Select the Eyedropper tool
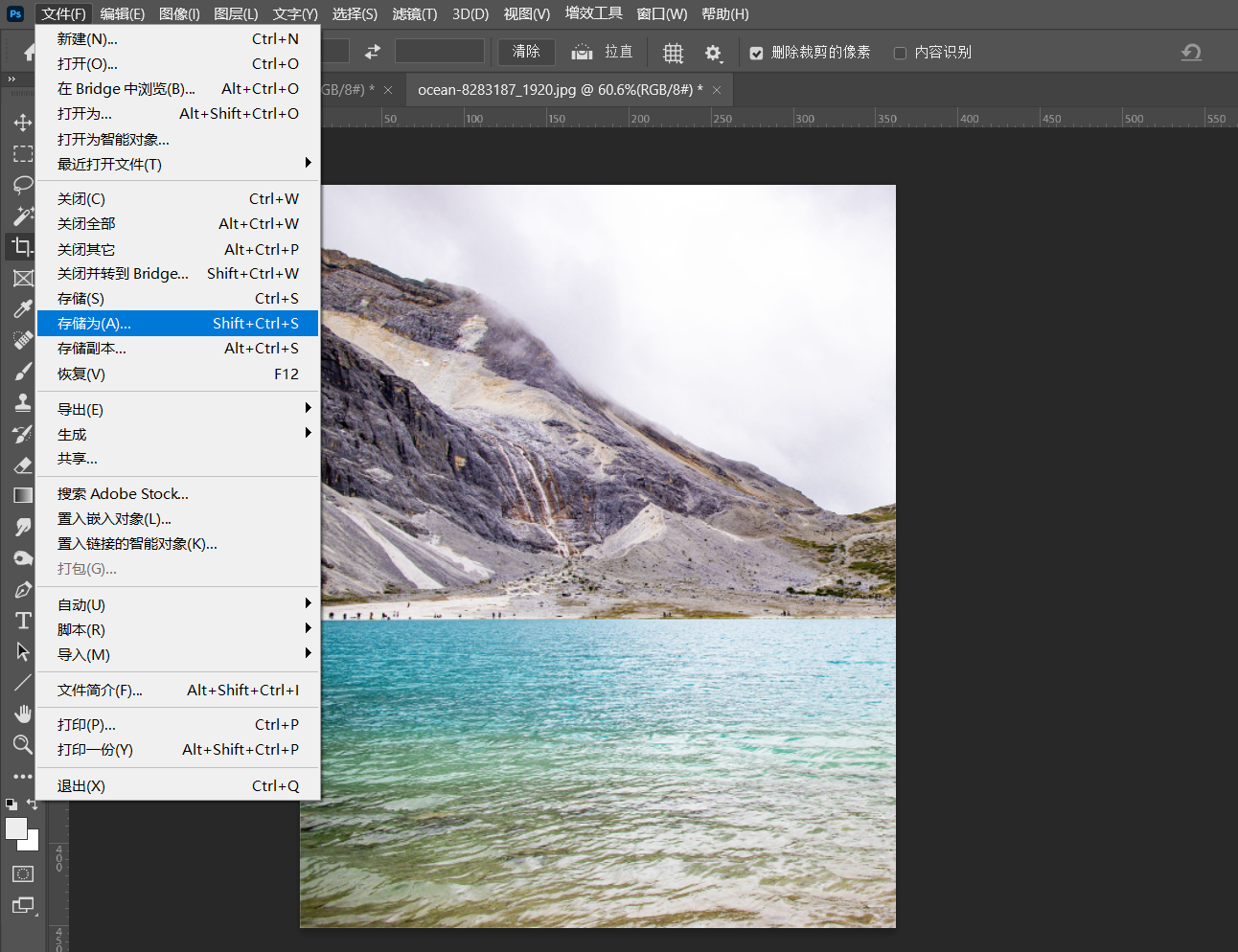This screenshot has height=952, width=1238. click(x=23, y=308)
